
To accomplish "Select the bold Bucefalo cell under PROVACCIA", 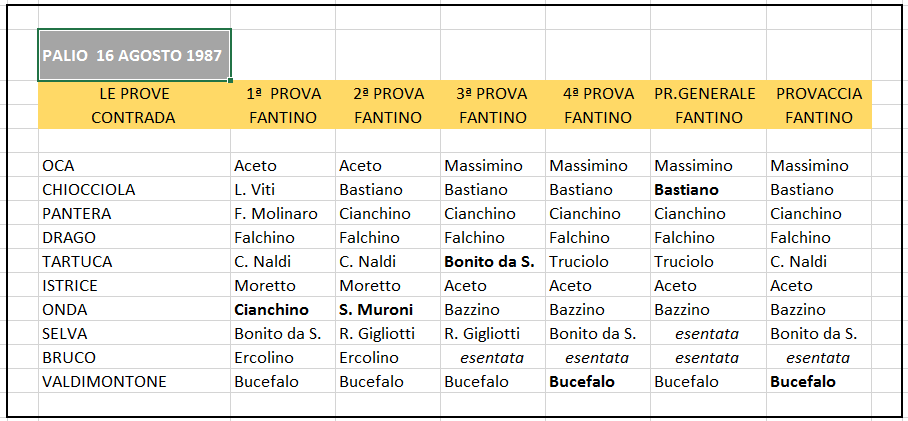I will click(x=819, y=382).
